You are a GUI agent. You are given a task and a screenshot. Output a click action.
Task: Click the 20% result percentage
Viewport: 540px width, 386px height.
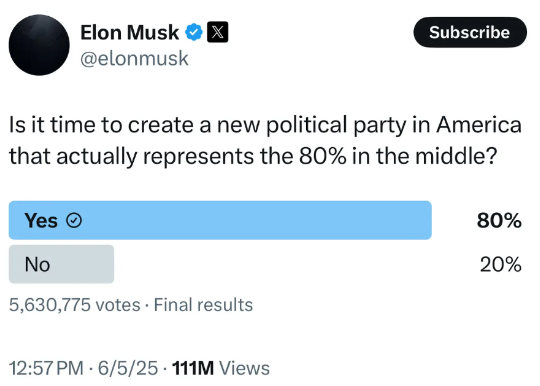pyautogui.click(x=500, y=264)
